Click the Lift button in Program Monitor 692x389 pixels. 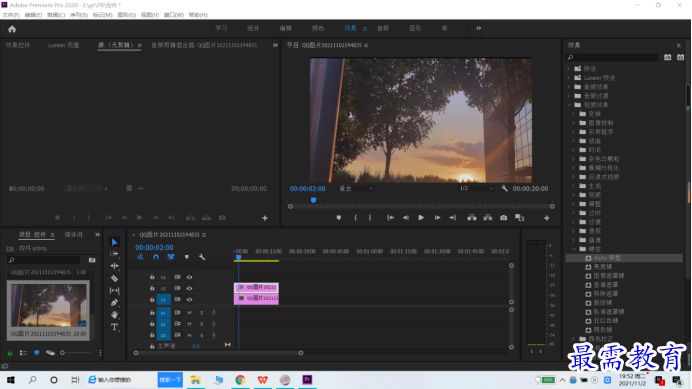(472, 218)
